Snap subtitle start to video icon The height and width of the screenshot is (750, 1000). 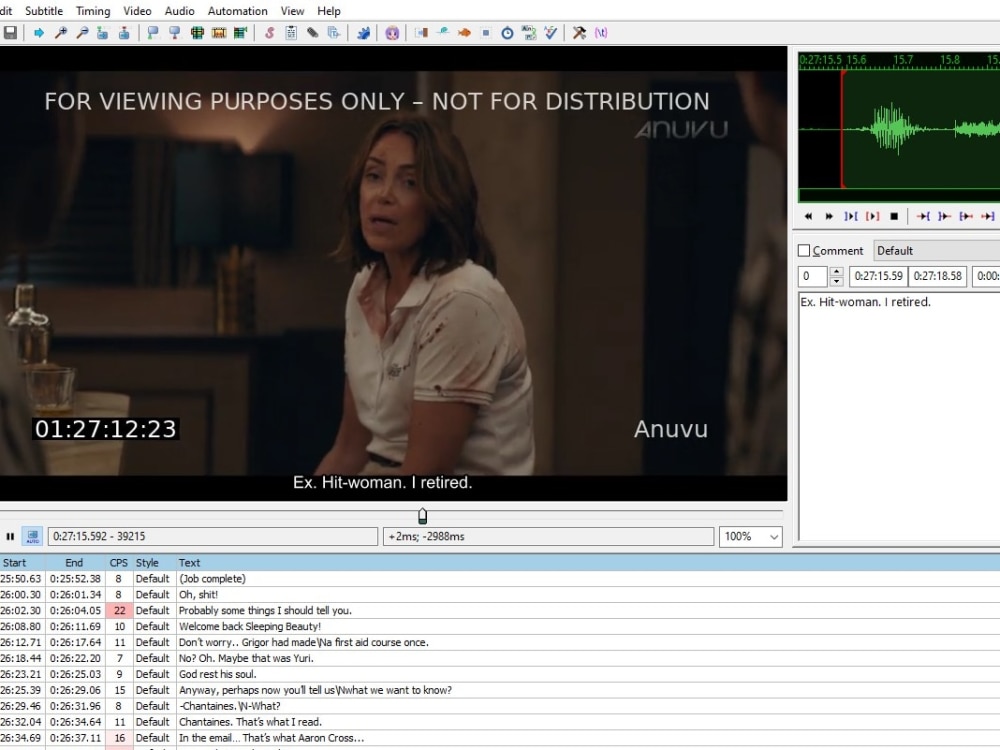[x=153, y=33]
